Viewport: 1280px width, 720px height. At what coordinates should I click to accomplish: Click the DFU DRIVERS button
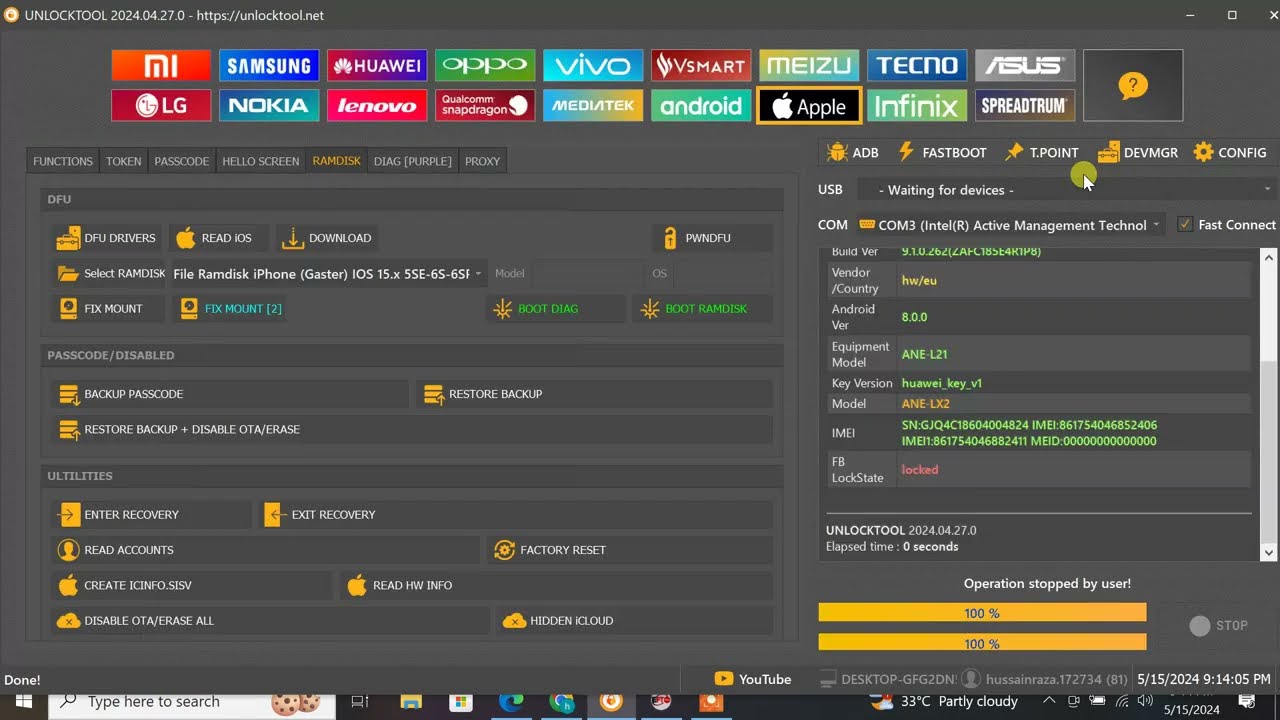tap(107, 238)
